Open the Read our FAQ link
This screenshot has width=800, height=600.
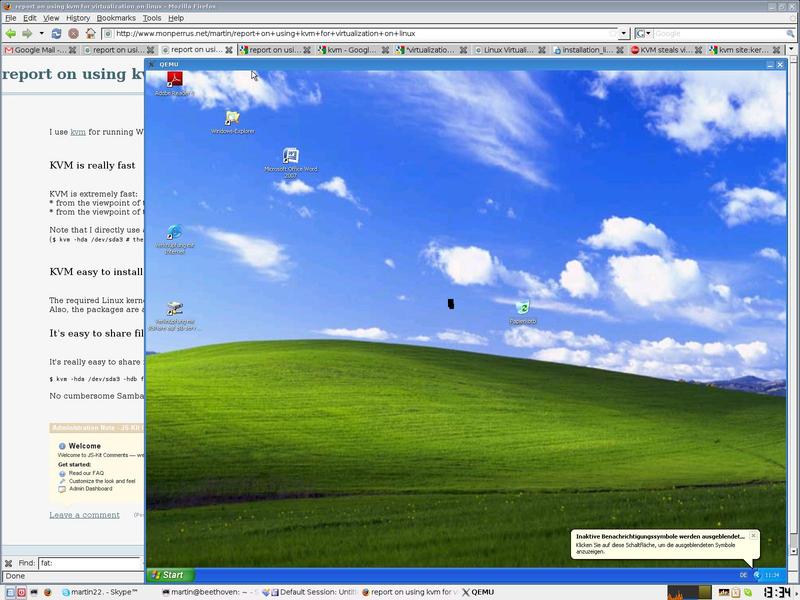pyautogui.click(x=86, y=473)
